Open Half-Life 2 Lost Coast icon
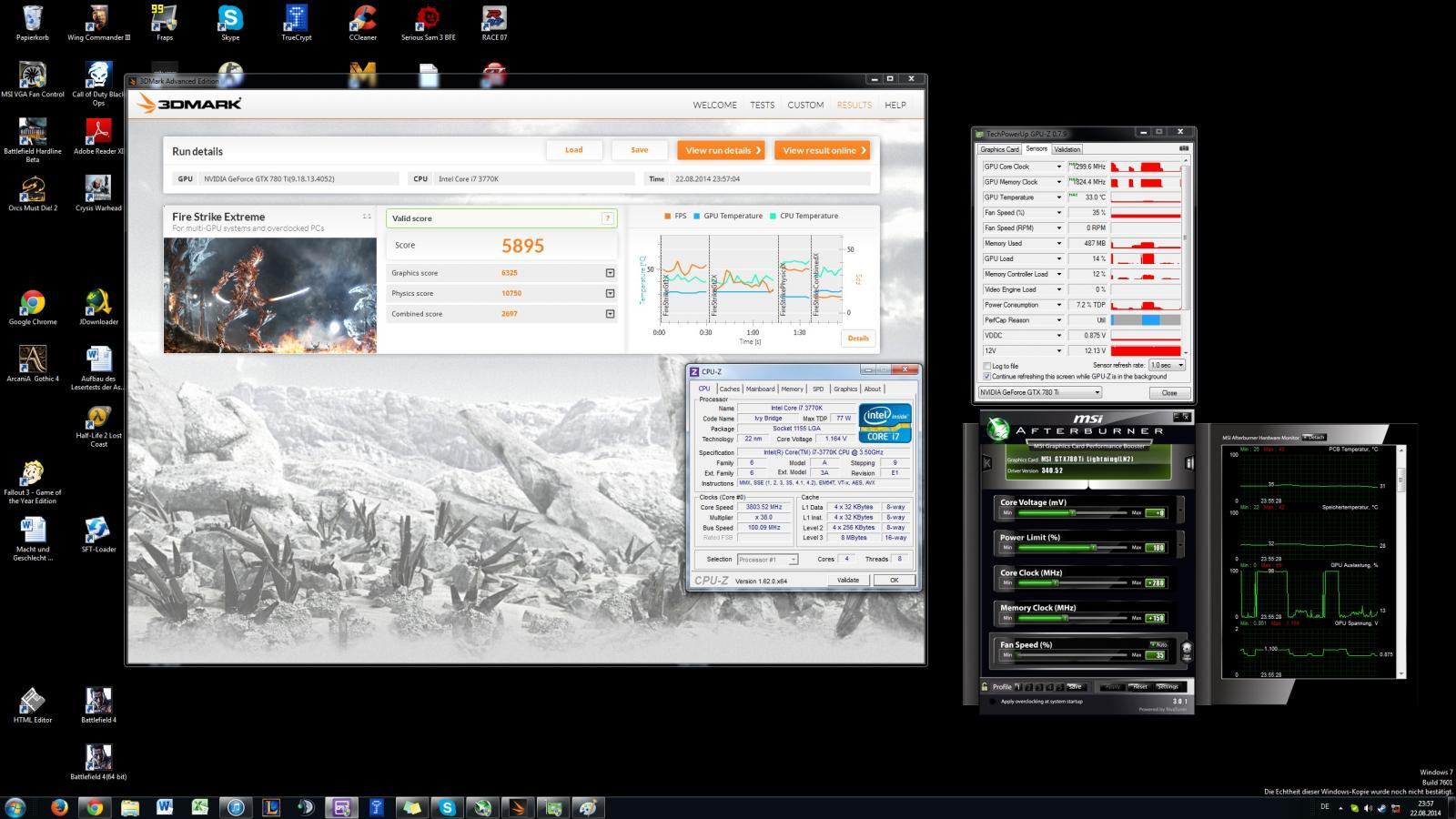 coord(98,426)
